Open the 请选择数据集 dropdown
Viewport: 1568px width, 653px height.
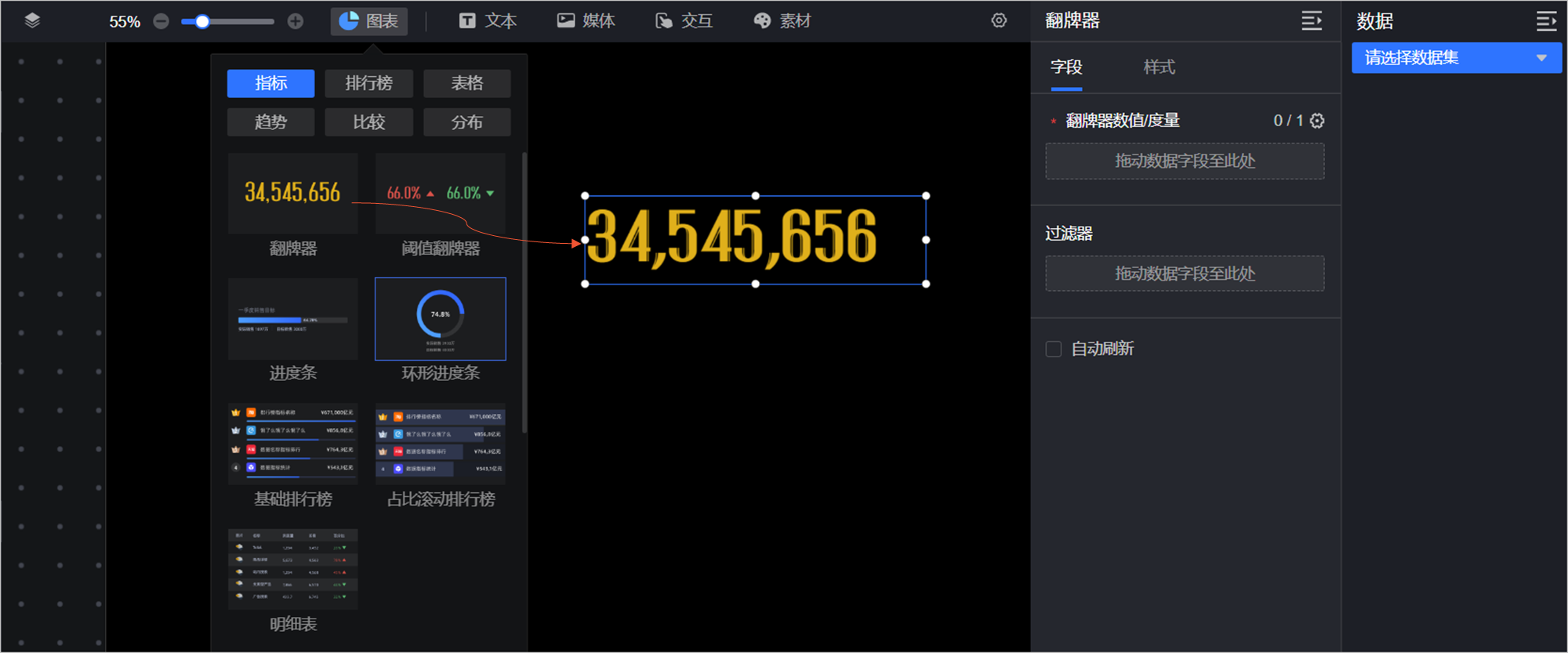(1457, 58)
